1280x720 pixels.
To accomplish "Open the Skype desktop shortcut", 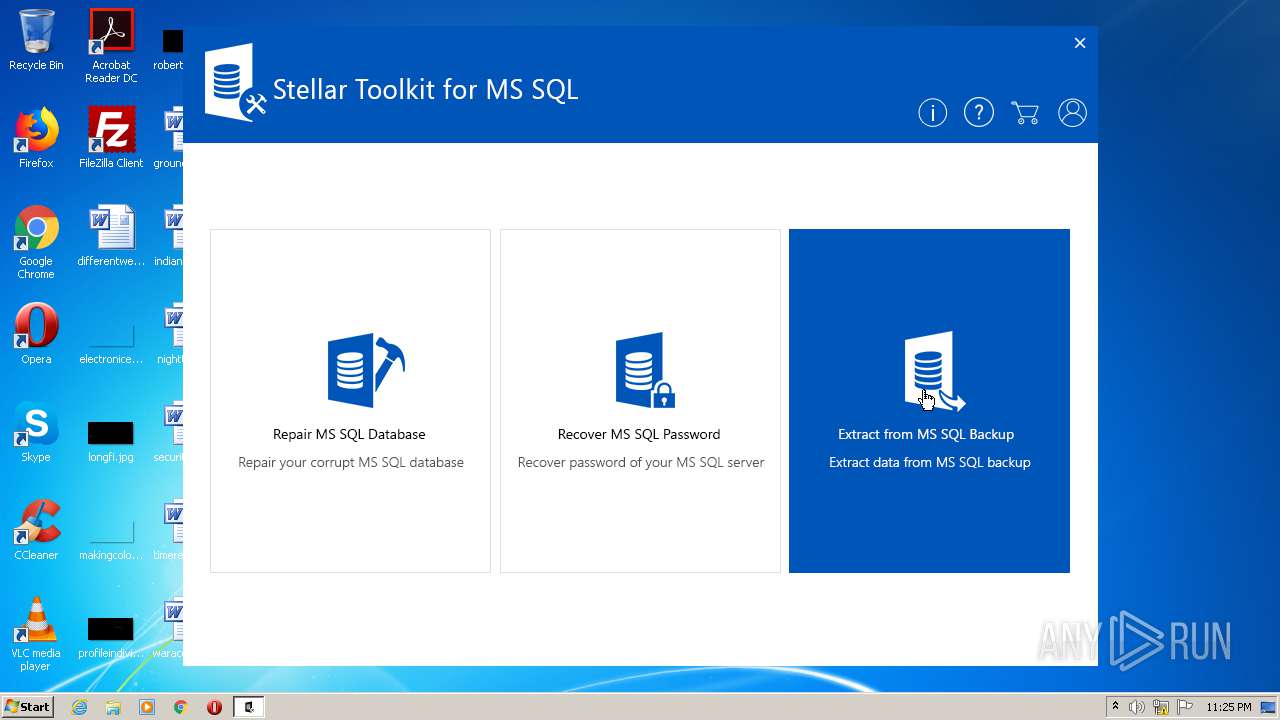I will pos(36,432).
